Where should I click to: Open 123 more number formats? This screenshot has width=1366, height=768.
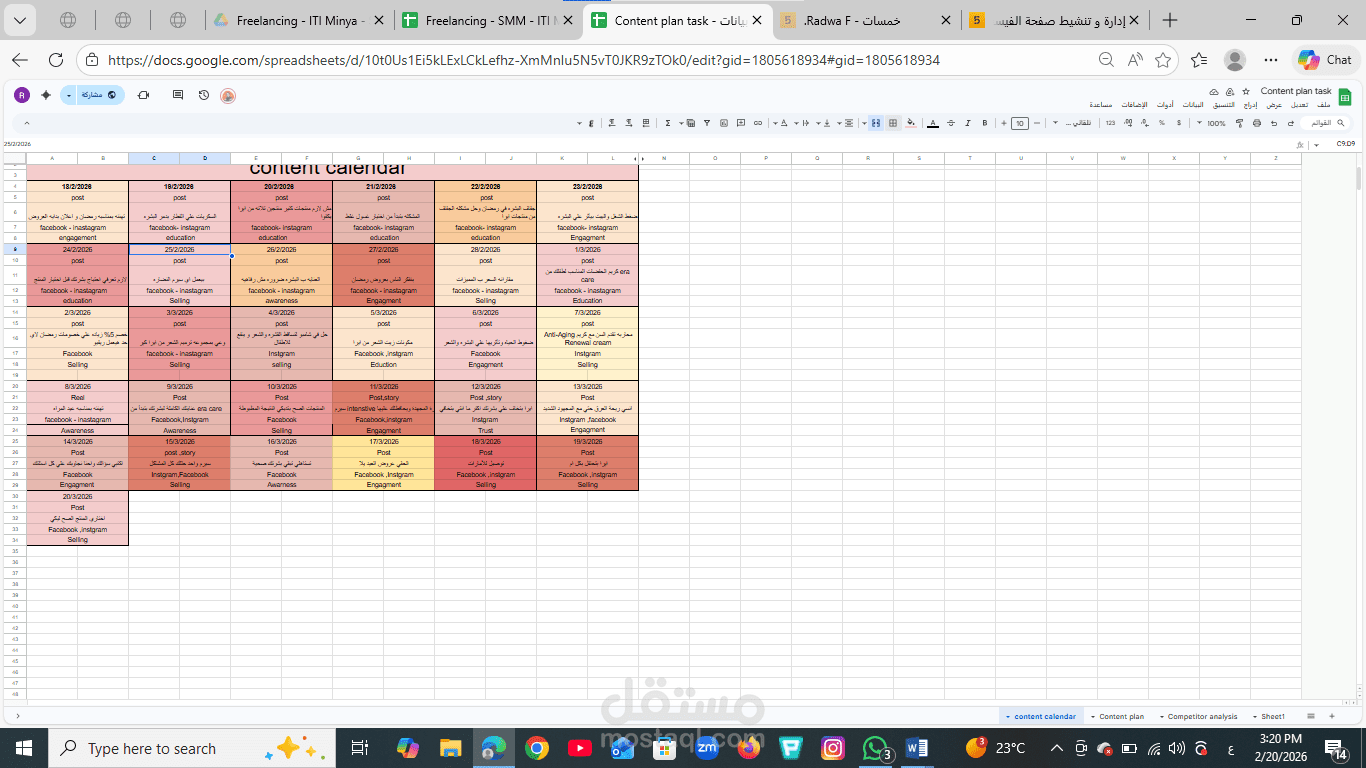1110,123
